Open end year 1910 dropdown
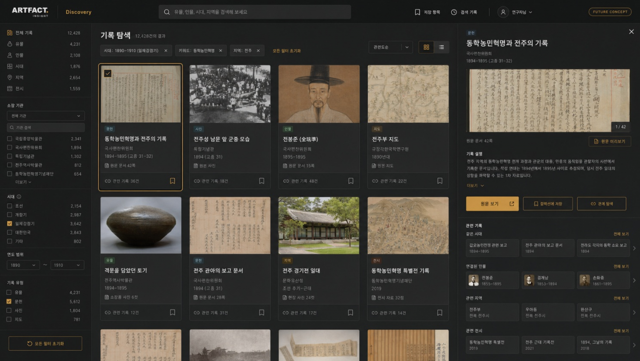 pyautogui.click(x=67, y=265)
